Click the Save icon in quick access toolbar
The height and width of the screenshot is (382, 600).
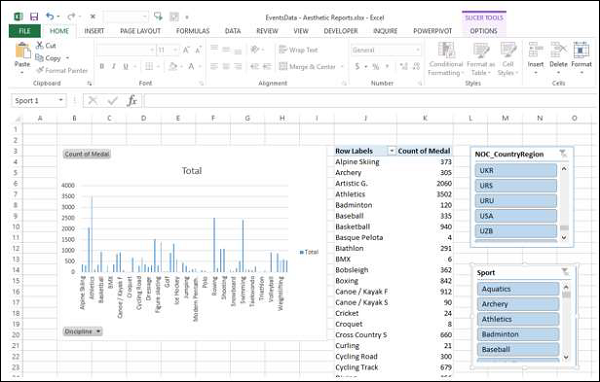point(34,16)
